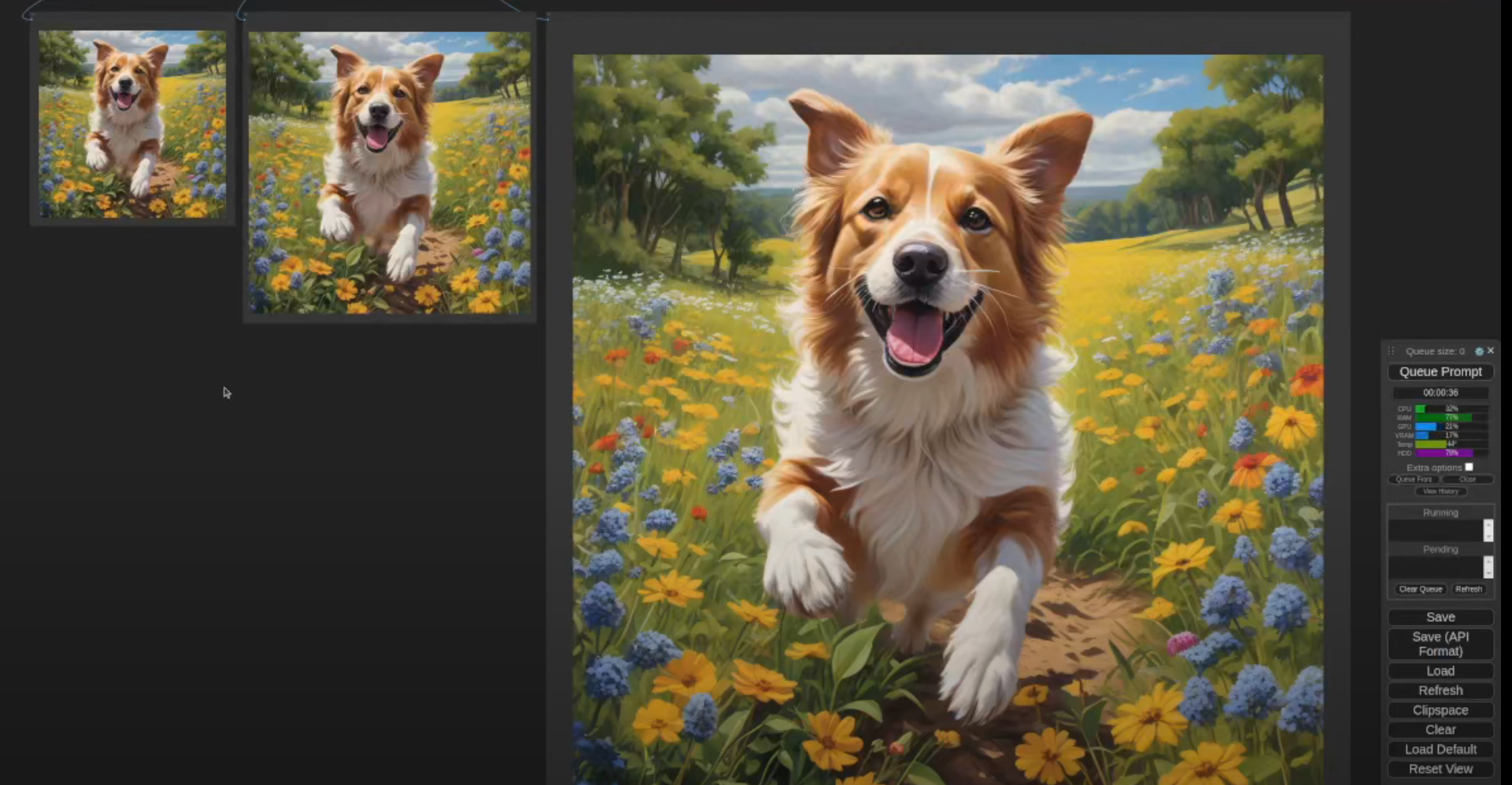
Task: Open View History
Action: [x=1440, y=491]
